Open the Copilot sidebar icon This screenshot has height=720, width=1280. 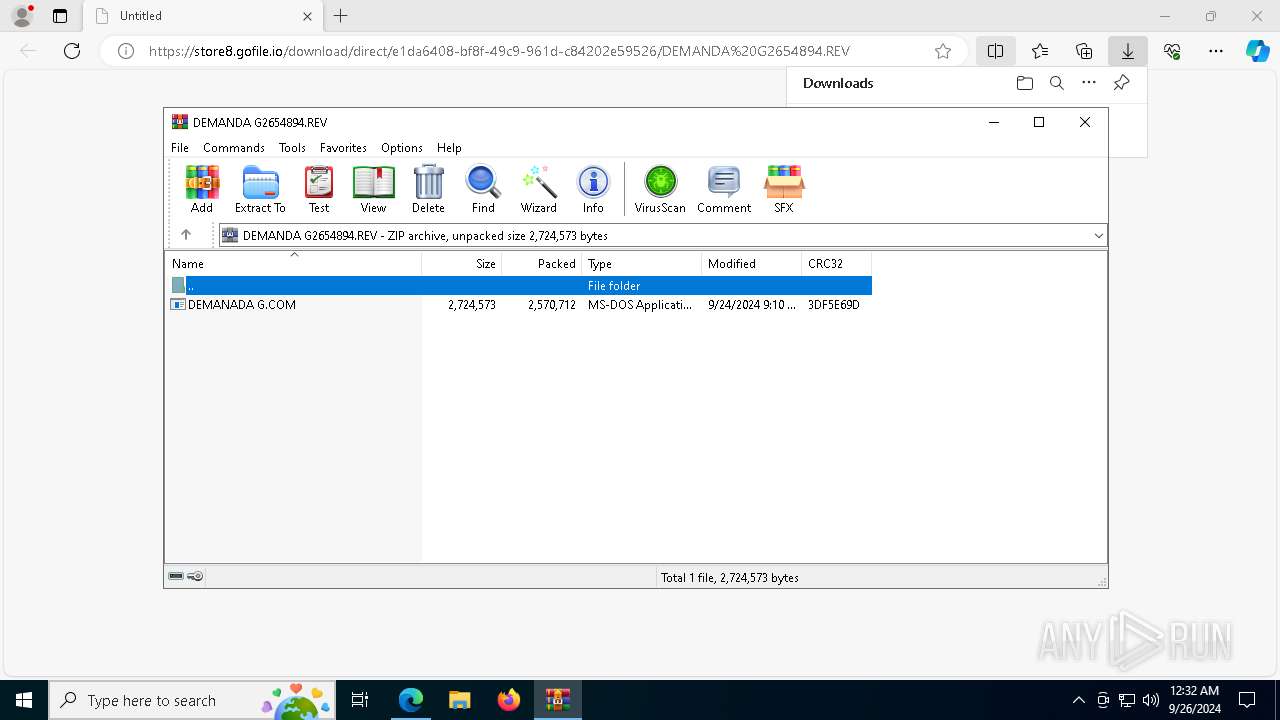click(x=1257, y=51)
